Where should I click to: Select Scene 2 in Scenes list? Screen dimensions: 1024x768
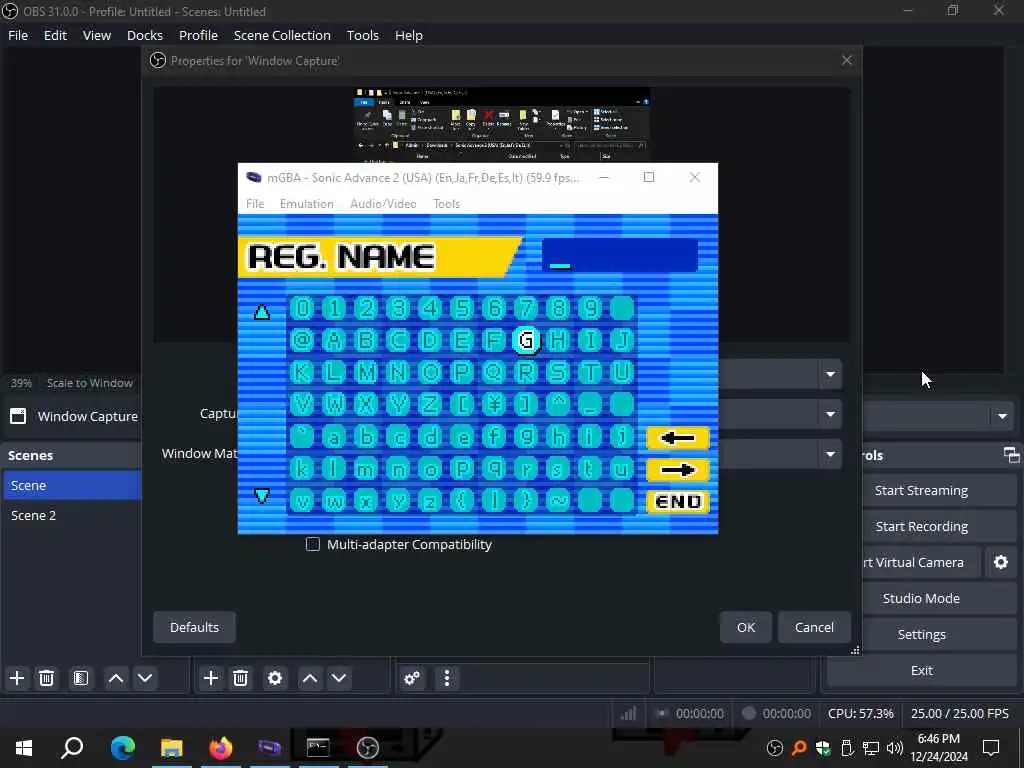tap(72, 515)
